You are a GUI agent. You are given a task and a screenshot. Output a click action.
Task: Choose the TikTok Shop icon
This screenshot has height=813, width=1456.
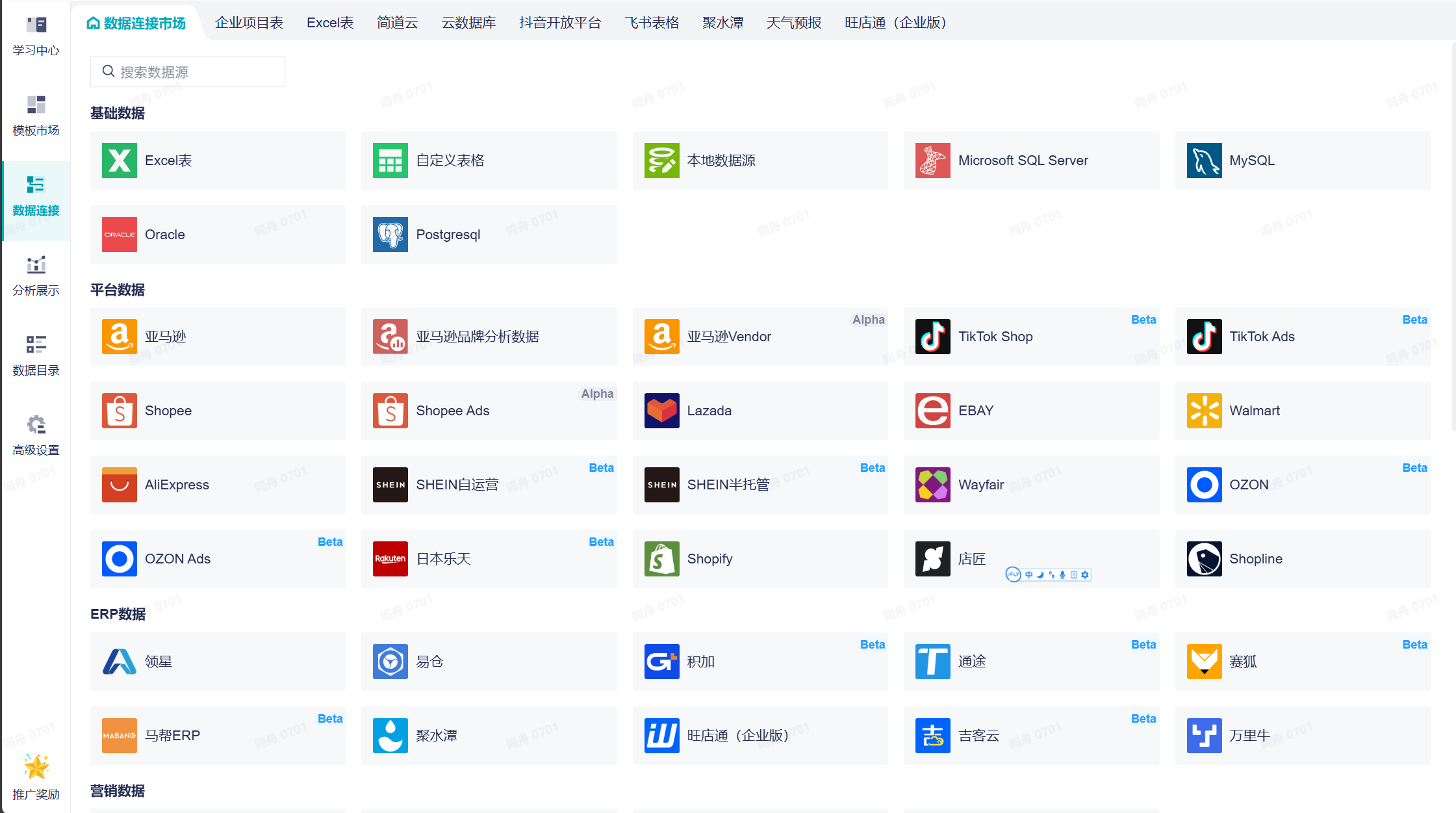click(x=933, y=337)
